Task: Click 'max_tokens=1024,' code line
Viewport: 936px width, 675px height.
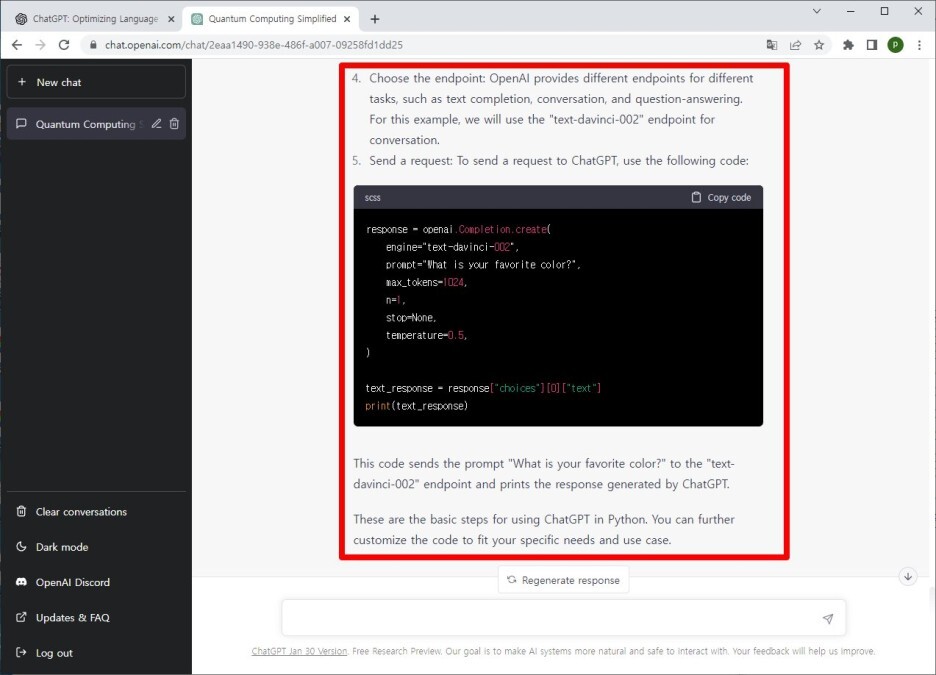Action: coord(426,282)
